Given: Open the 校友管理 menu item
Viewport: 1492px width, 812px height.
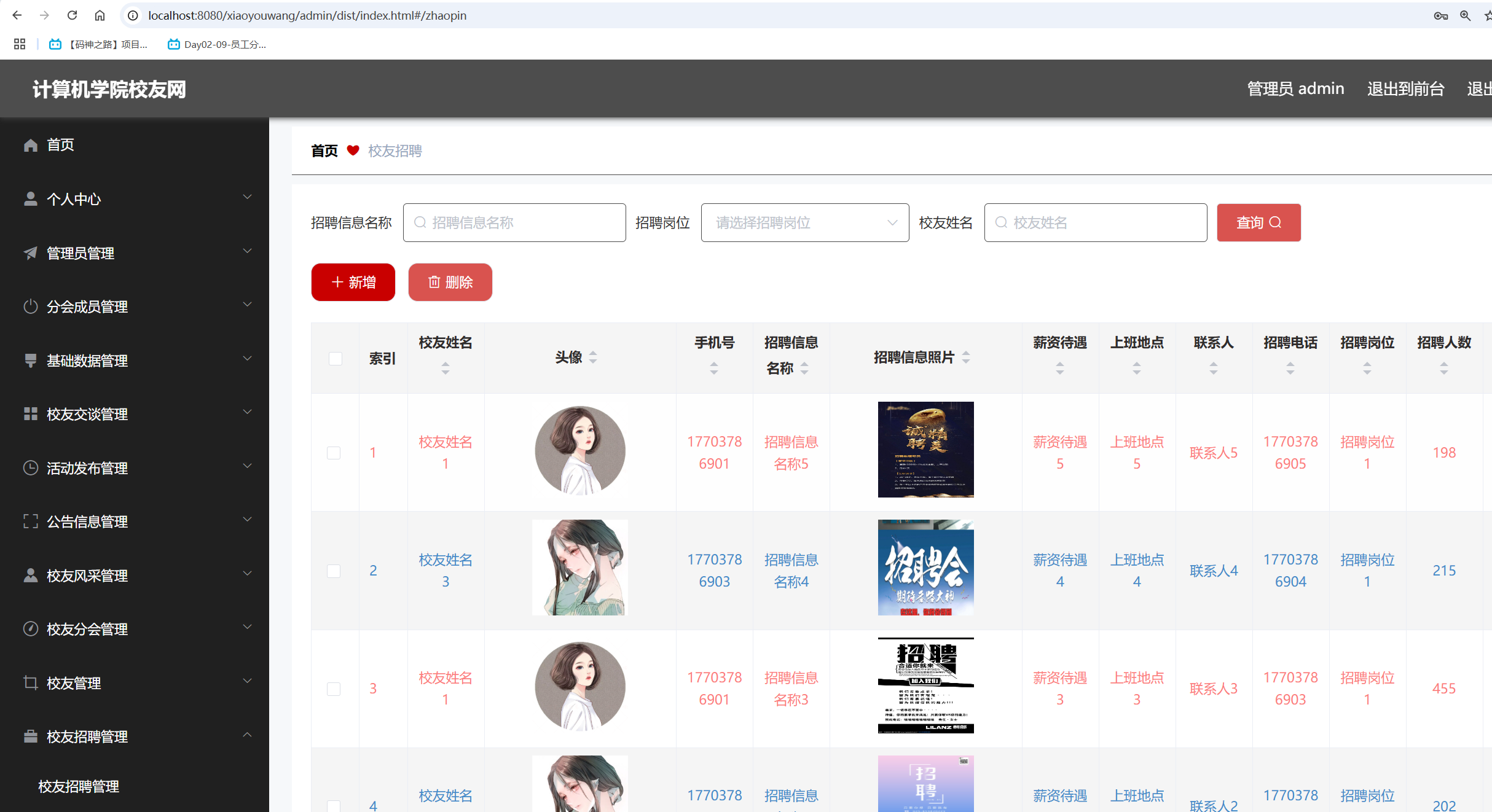Looking at the screenshot, I should pos(135,683).
